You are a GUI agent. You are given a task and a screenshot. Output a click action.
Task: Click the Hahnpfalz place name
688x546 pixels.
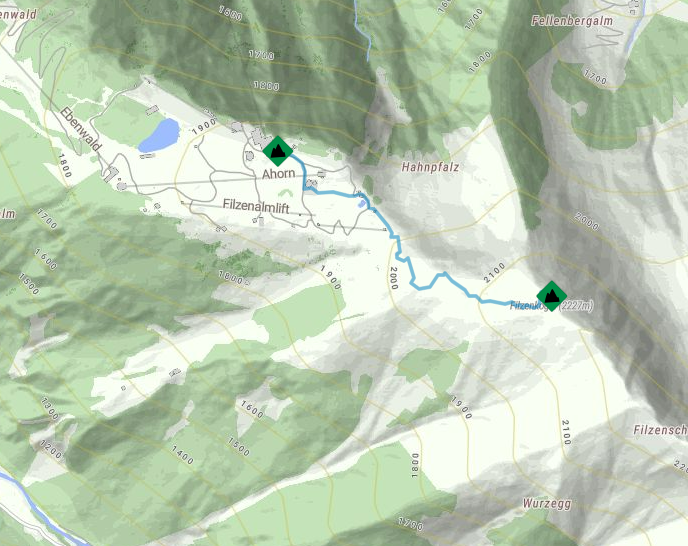[x=430, y=167]
